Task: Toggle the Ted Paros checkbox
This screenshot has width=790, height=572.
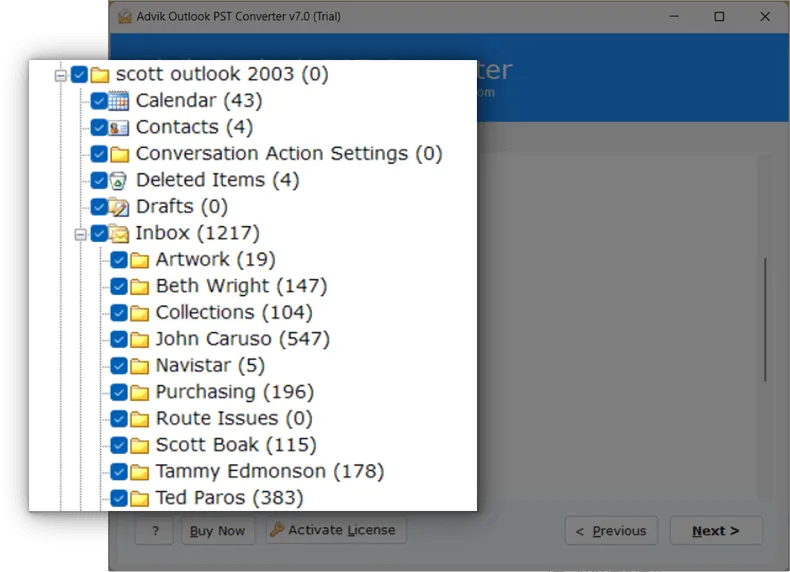Action: 118,497
